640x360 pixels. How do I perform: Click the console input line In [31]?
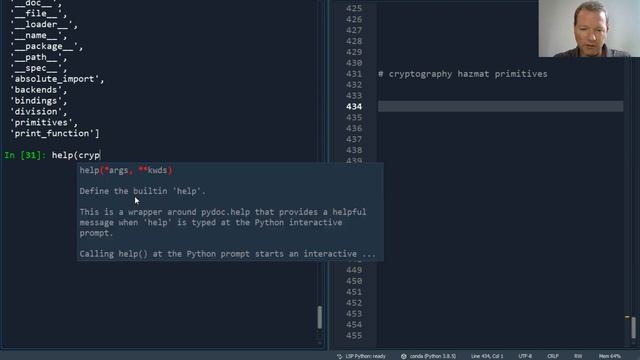pyautogui.click(x=53, y=155)
